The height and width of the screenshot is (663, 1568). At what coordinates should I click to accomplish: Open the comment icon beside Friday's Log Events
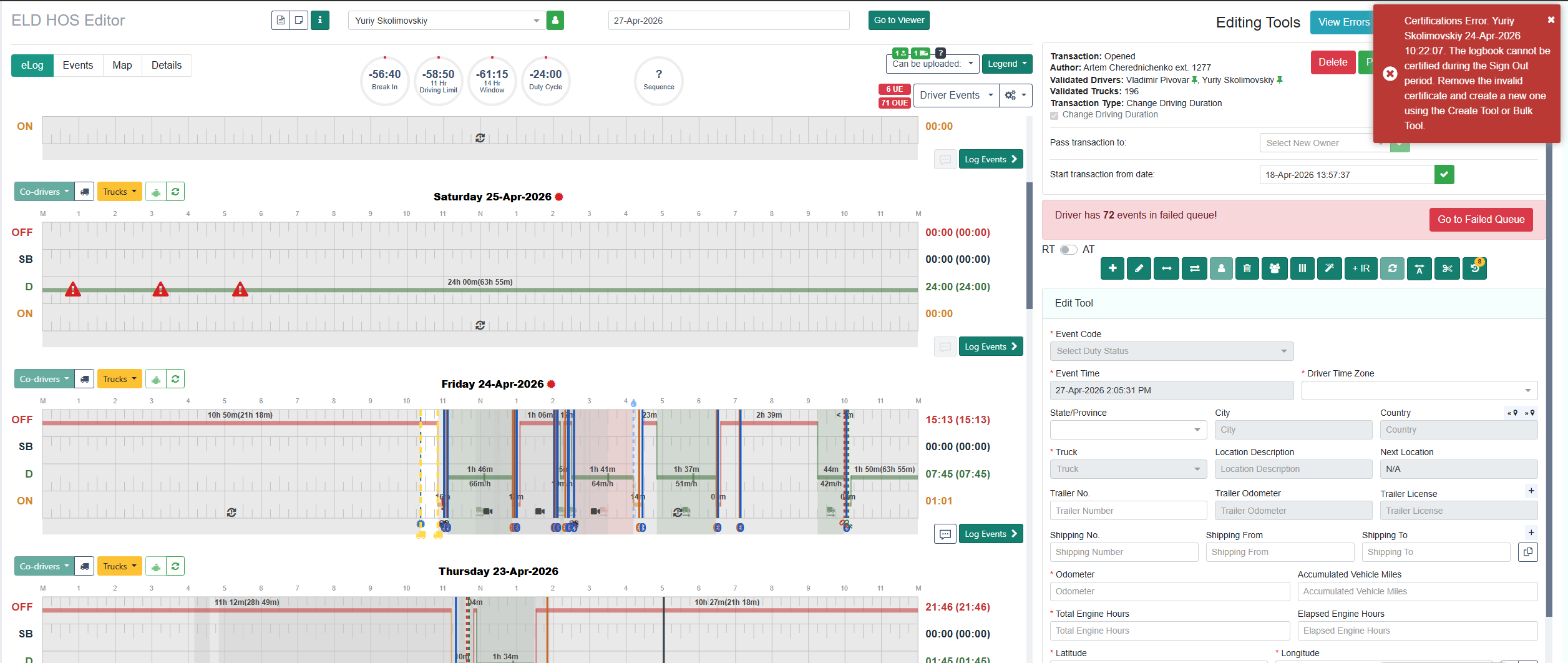[x=945, y=534]
